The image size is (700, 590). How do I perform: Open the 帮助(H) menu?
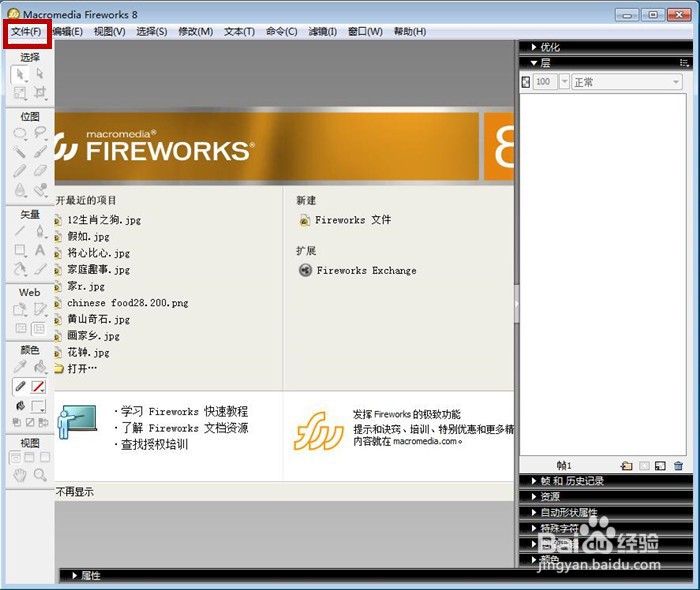click(x=410, y=32)
